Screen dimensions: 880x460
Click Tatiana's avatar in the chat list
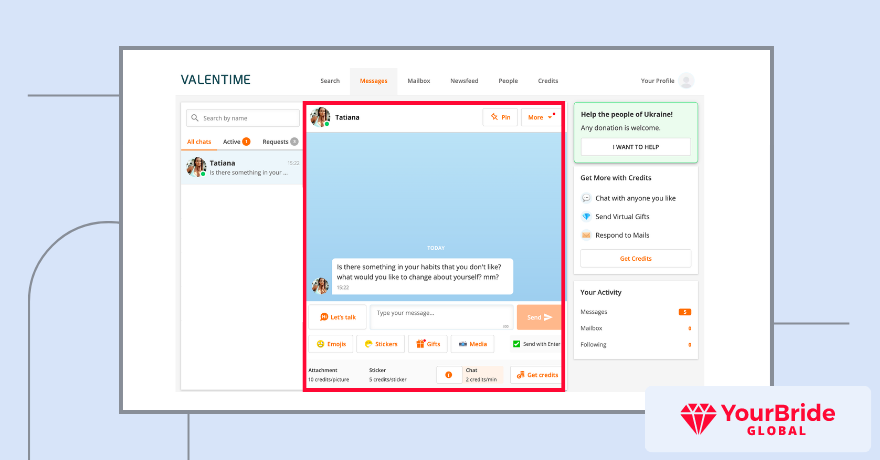click(x=196, y=167)
